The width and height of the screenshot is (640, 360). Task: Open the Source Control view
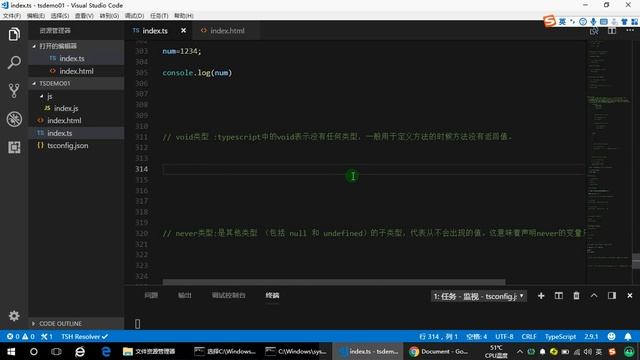tap(14, 91)
